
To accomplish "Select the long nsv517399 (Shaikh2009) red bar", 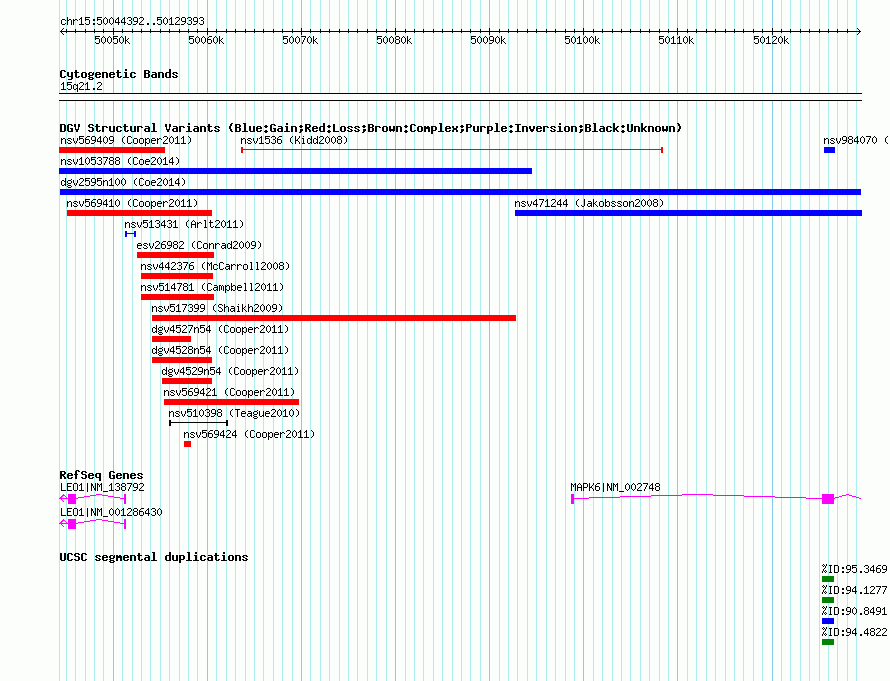I will pyautogui.click(x=334, y=318).
